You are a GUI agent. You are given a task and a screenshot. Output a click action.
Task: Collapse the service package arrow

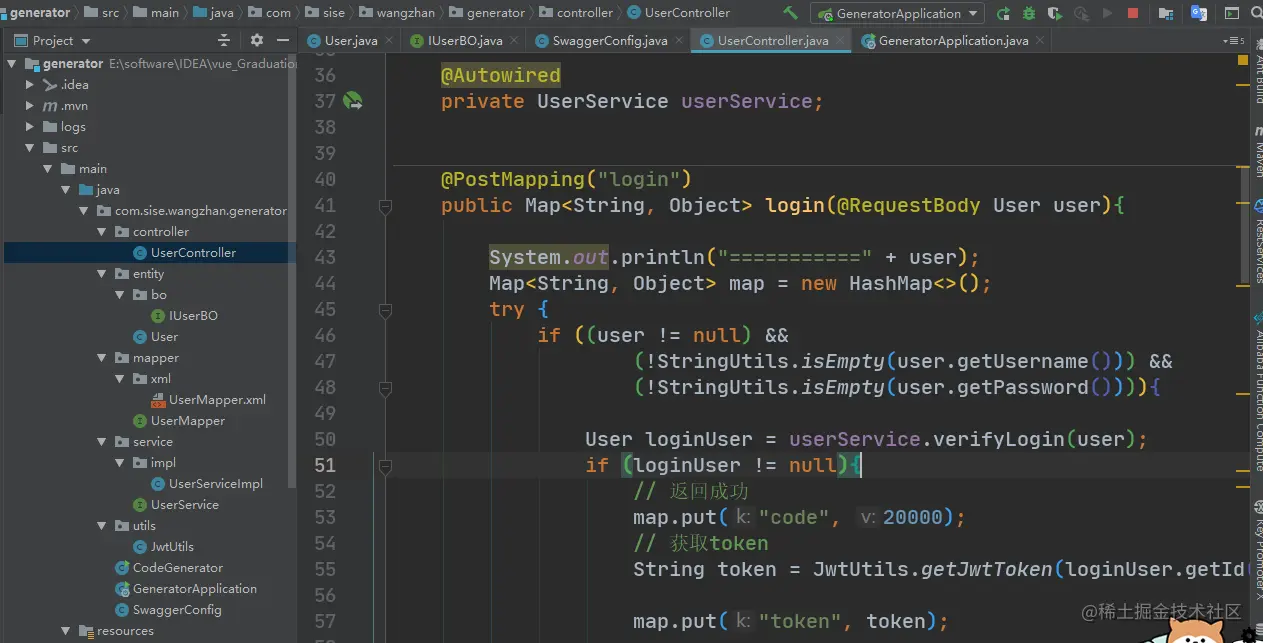pos(102,442)
